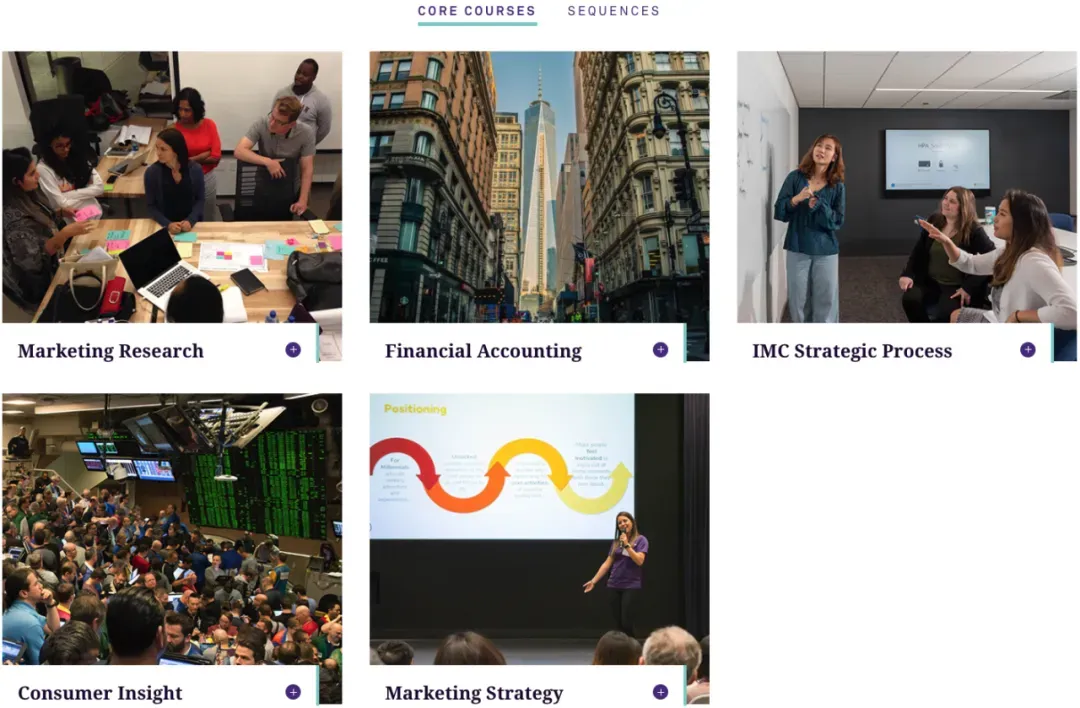This screenshot has height=708, width=1080.
Task: Open the Marketing Research course title
Action: [111, 351]
